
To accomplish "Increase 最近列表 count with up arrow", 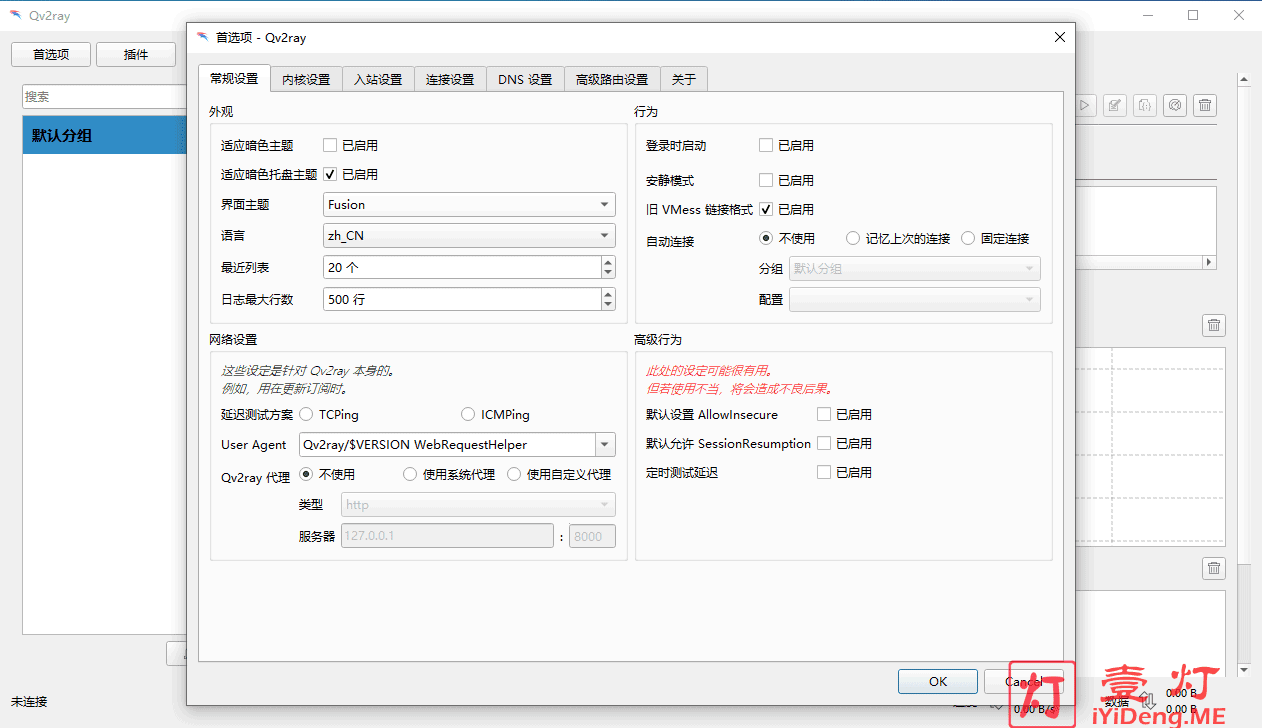I will (x=608, y=262).
